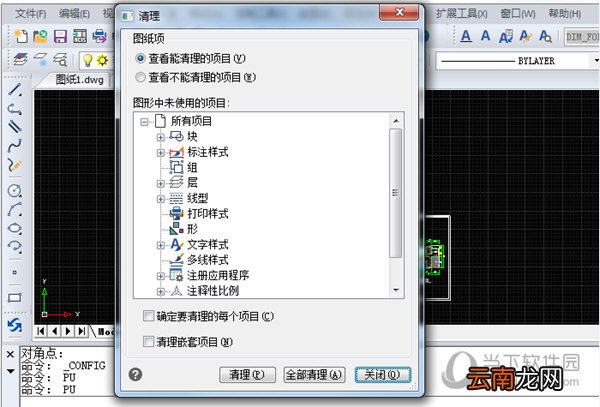Collapse the 所有项目 tree root

pyautogui.click(x=144, y=122)
